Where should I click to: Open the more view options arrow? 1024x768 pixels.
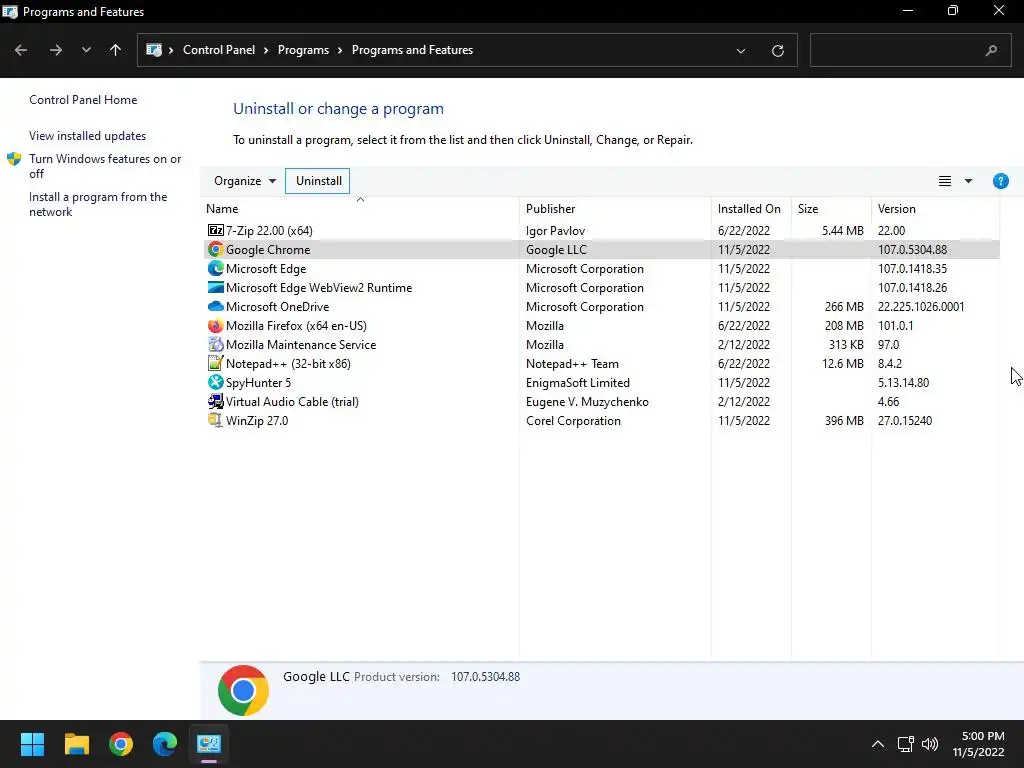968,181
